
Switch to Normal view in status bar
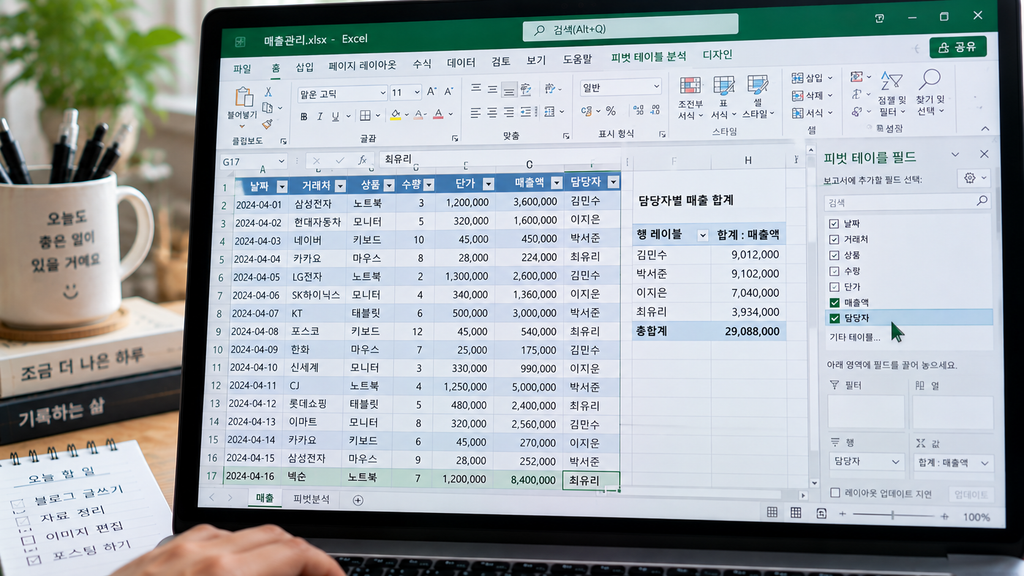772,513
